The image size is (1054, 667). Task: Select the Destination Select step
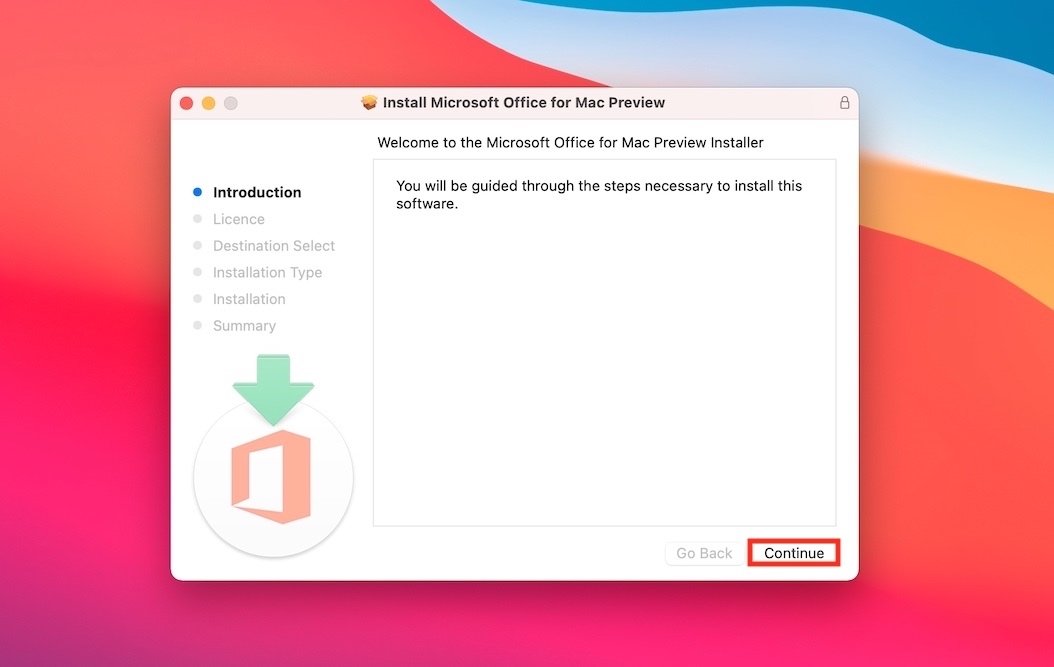click(274, 245)
